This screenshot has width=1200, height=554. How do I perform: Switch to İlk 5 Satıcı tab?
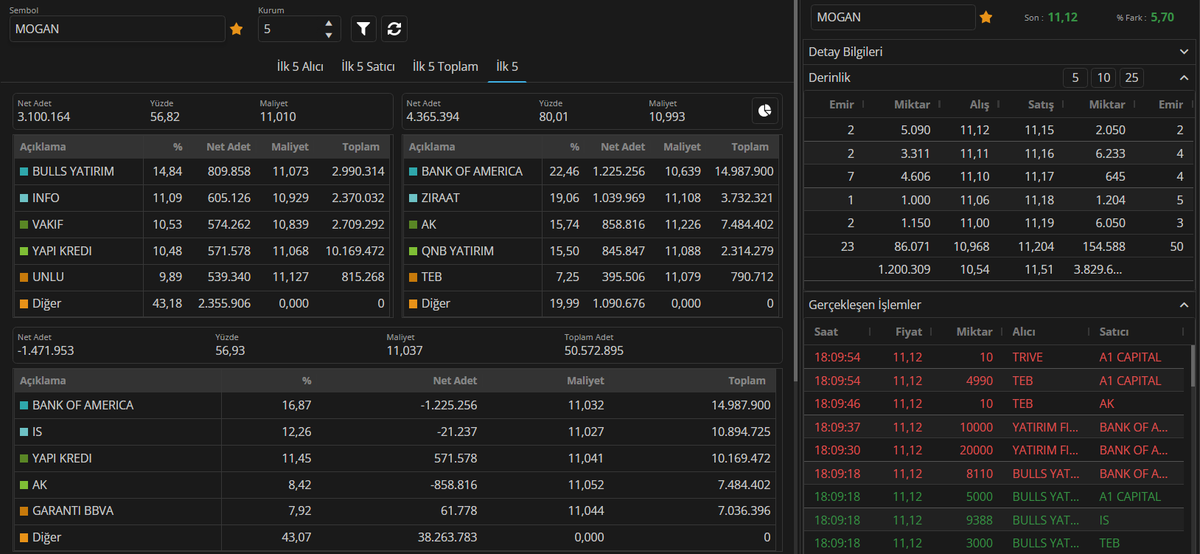pyautogui.click(x=367, y=67)
